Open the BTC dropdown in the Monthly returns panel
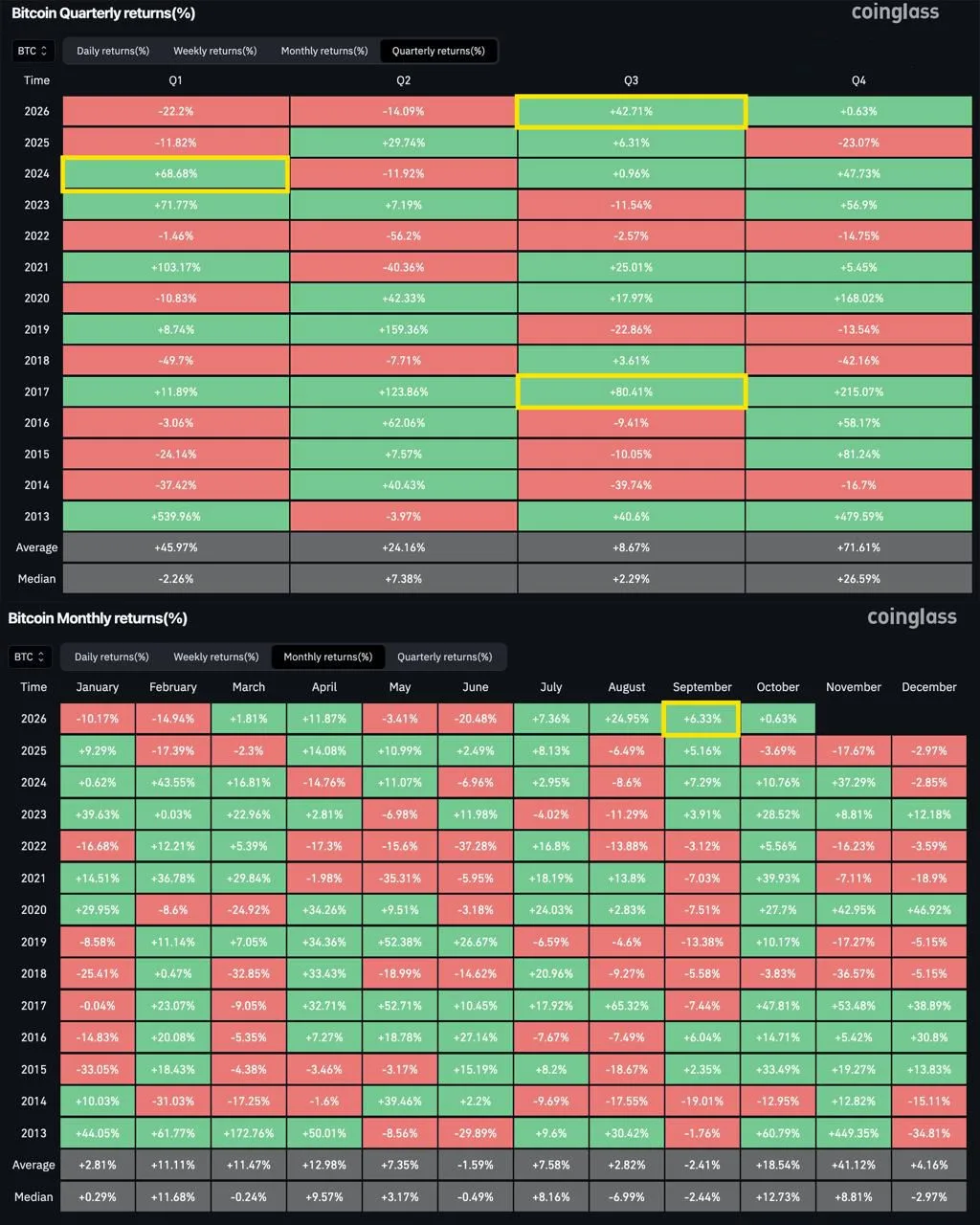Image resolution: width=980 pixels, height=1225 pixels. pos(32,657)
